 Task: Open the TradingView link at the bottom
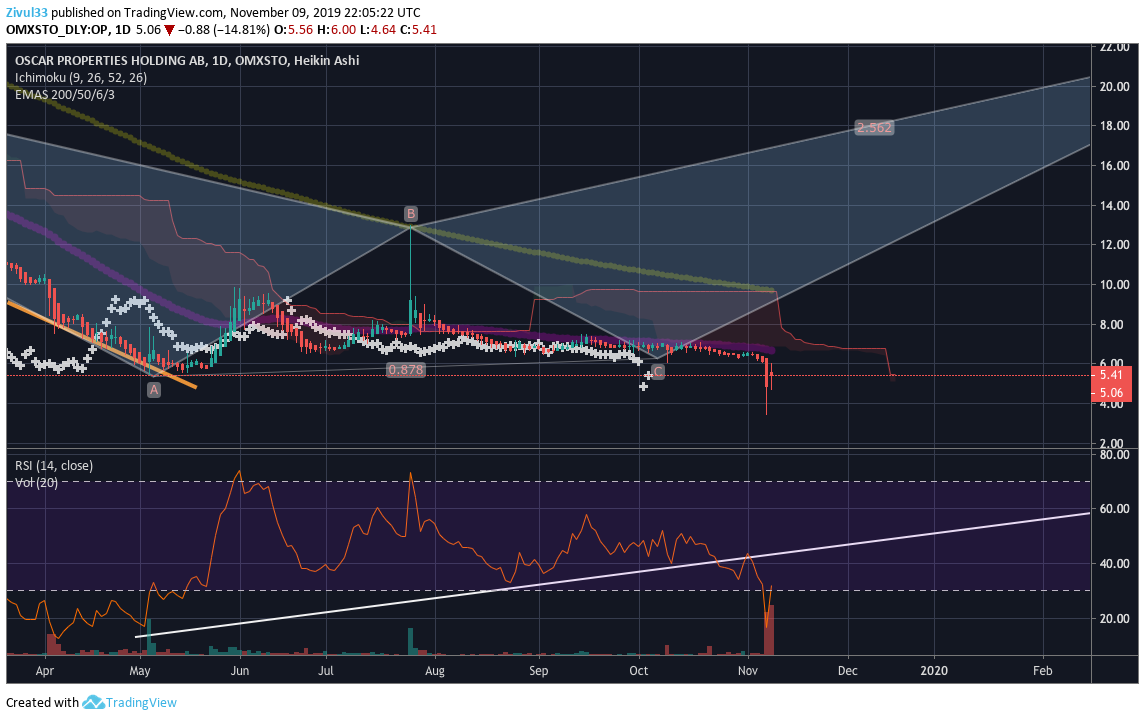141,702
